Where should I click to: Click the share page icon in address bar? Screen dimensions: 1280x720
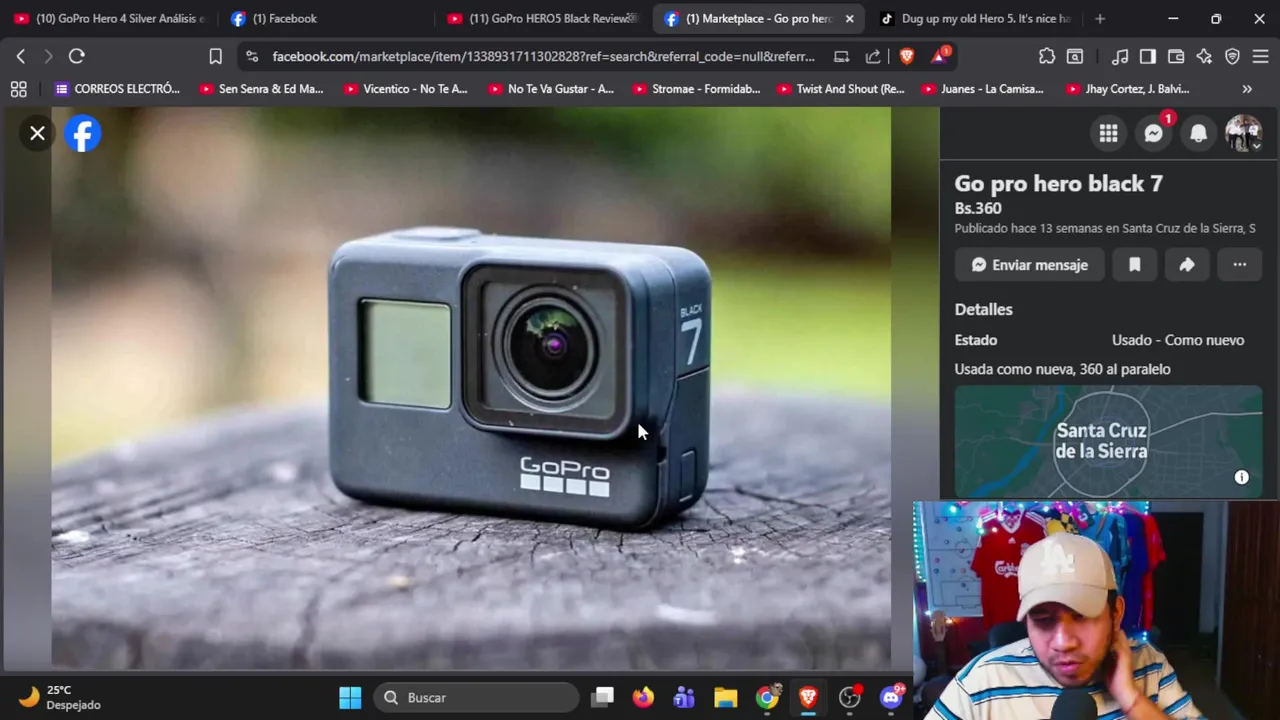[x=873, y=57]
